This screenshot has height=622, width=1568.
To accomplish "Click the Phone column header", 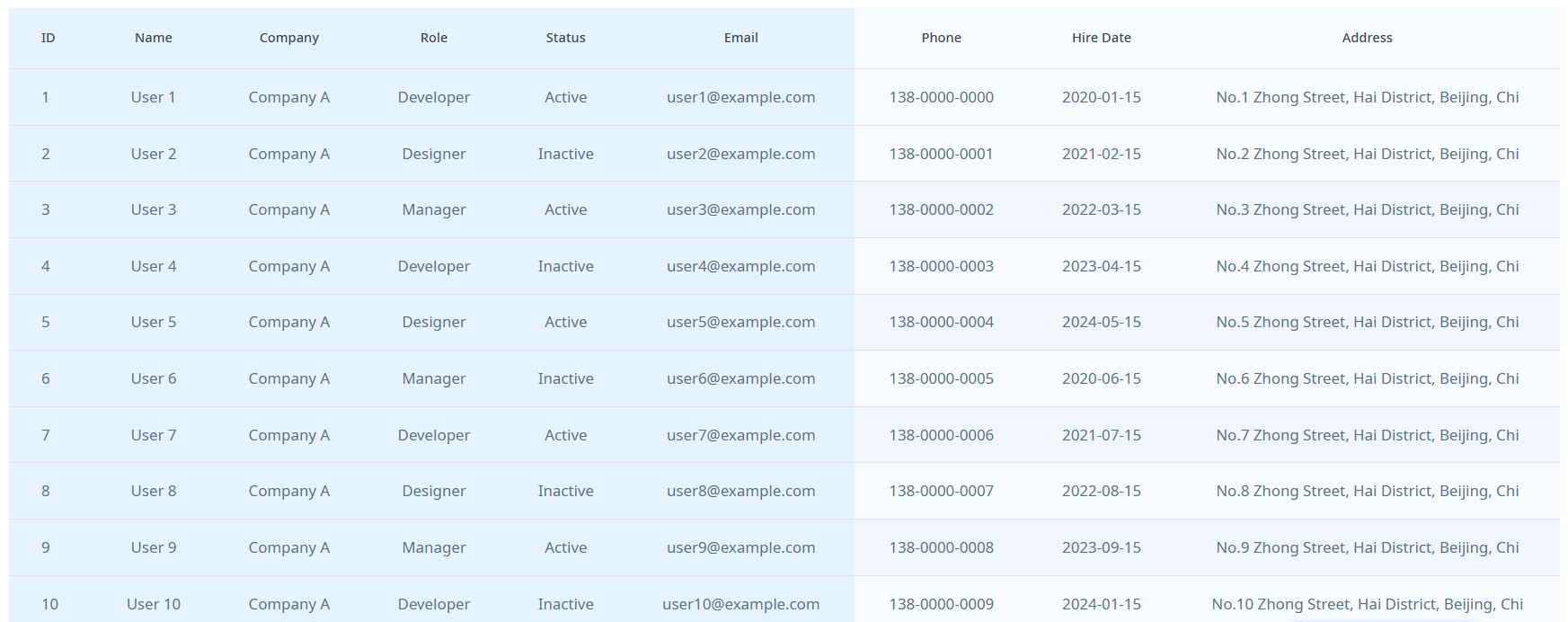I will point(942,38).
